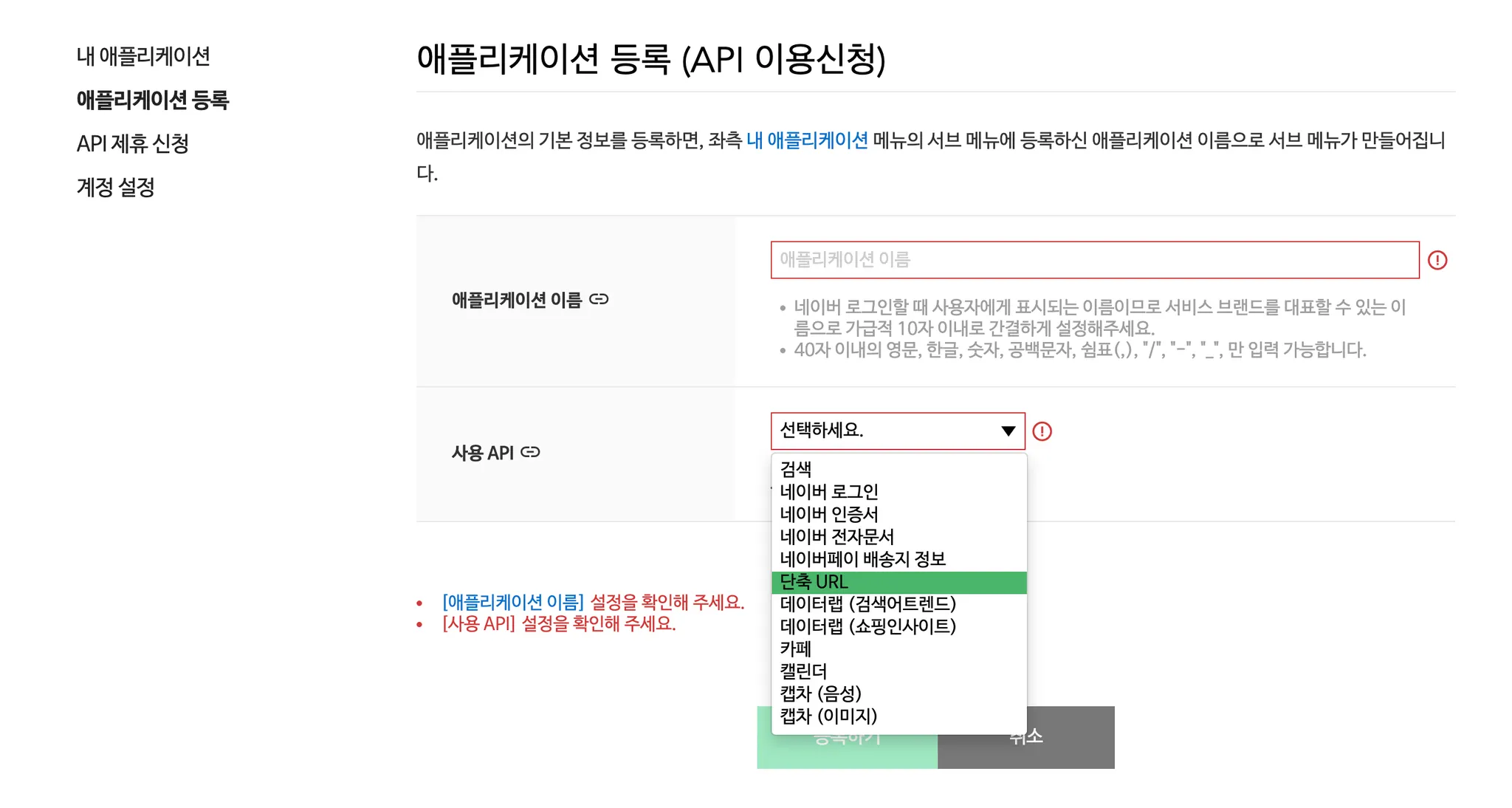Click the 선택하세요 dropdown arrow

(x=1008, y=431)
